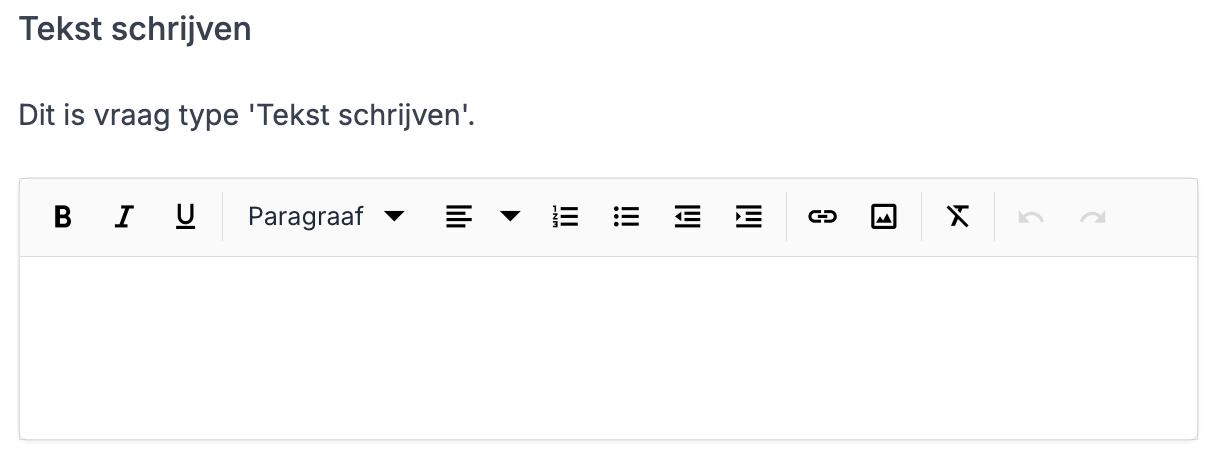The height and width of the screenshot is (466, 1220).
Task: Open the Paragraaf style dropdown
Action: tap(306, 216)
